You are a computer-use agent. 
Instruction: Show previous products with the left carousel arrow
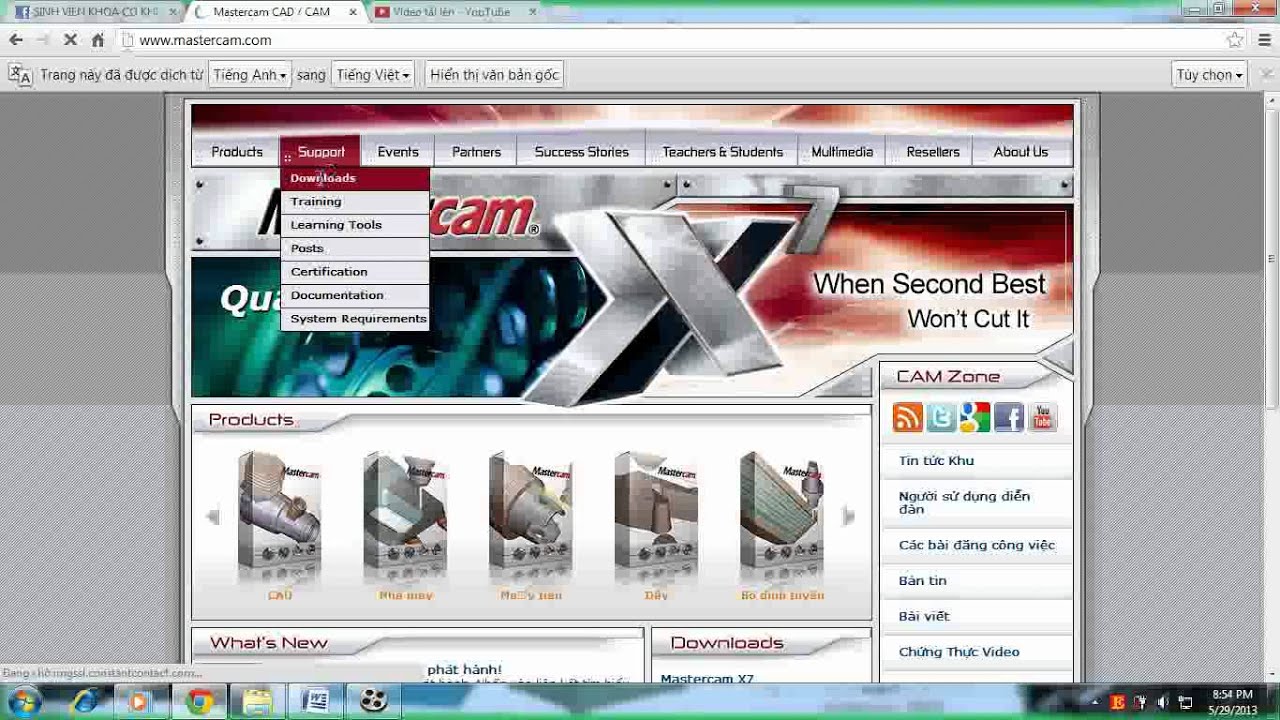(212, 516)
